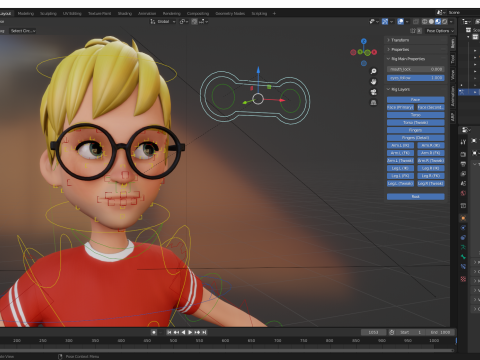
Task: Switch to the UV Editing workspace tab
Action: coord(72,13)
